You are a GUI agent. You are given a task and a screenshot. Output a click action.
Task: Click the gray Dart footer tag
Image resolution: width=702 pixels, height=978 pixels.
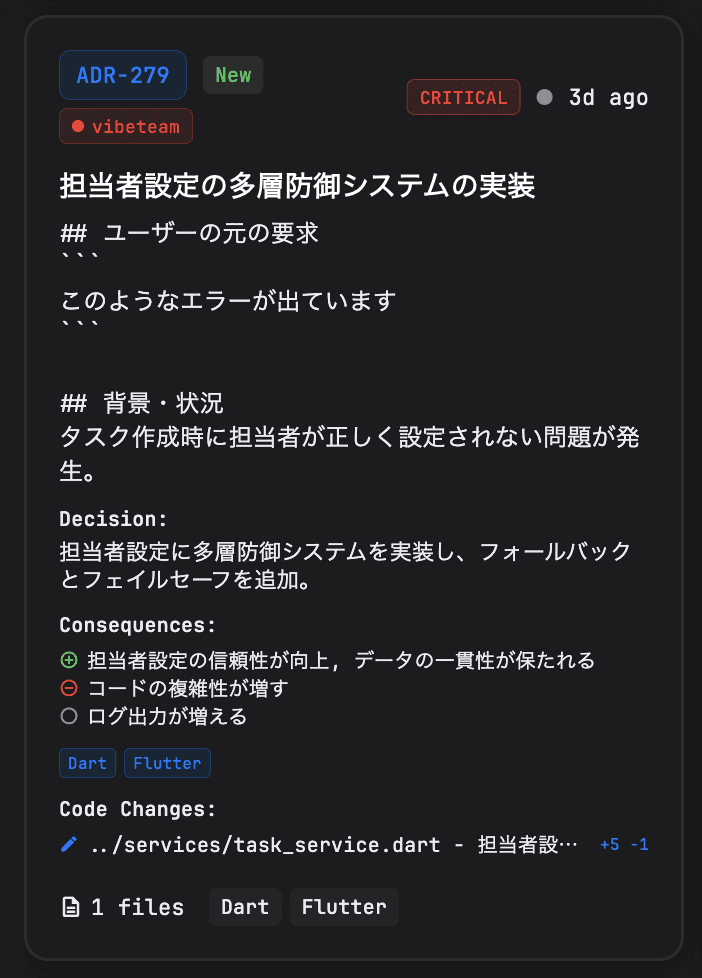coord(245,908)
